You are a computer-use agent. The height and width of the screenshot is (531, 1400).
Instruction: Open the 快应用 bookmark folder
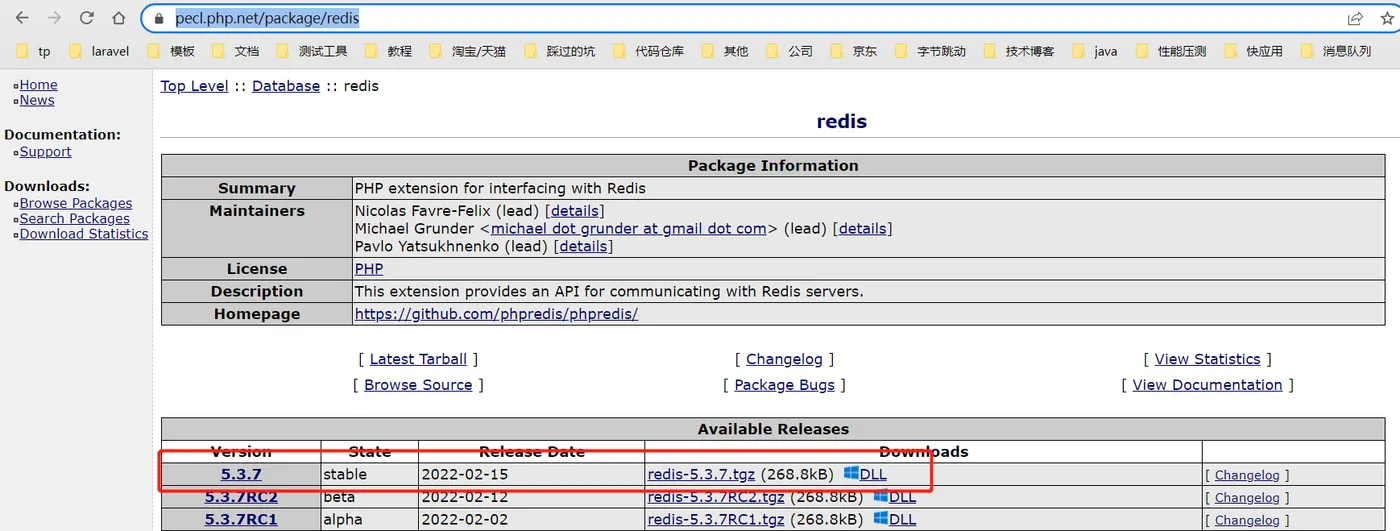tap(1253, 51)
